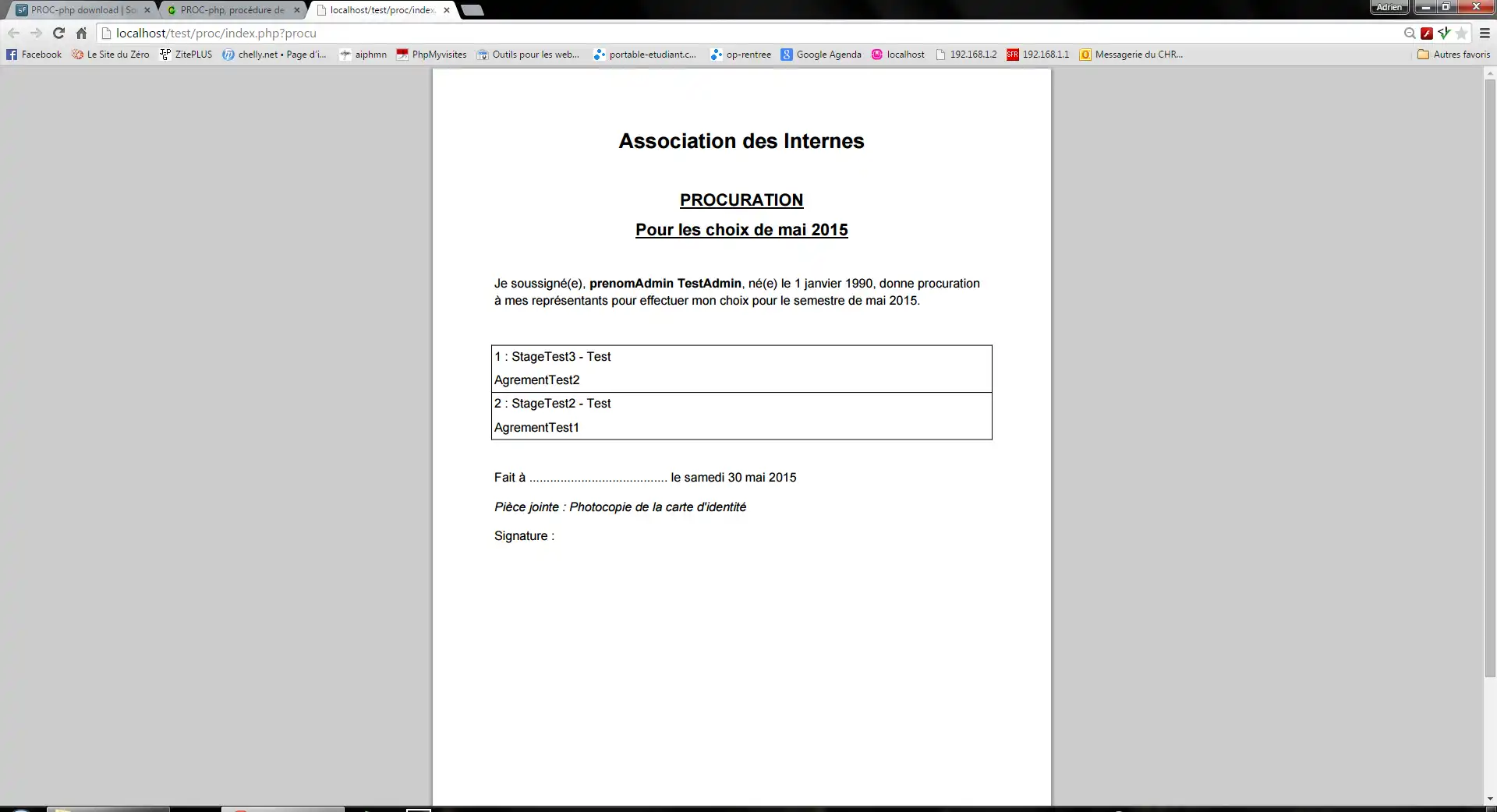The height and width of the screenshot is (812, 1497).
Task: Click 'le samedi 30 mai 2015' date
Action: (x=734, y=478)
